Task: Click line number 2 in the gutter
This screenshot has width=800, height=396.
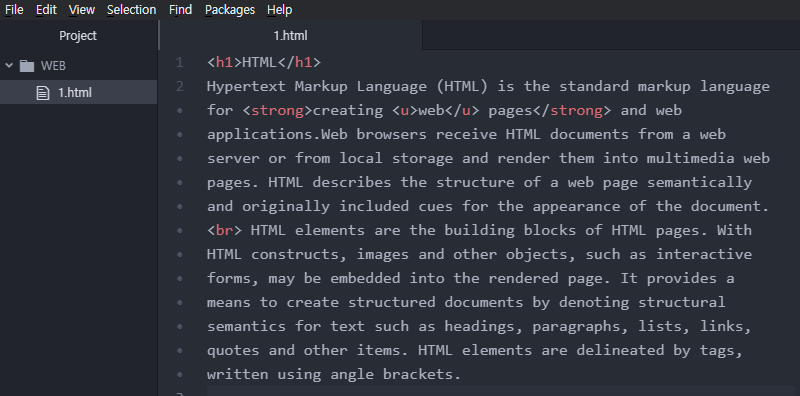Action: point(179,86)
